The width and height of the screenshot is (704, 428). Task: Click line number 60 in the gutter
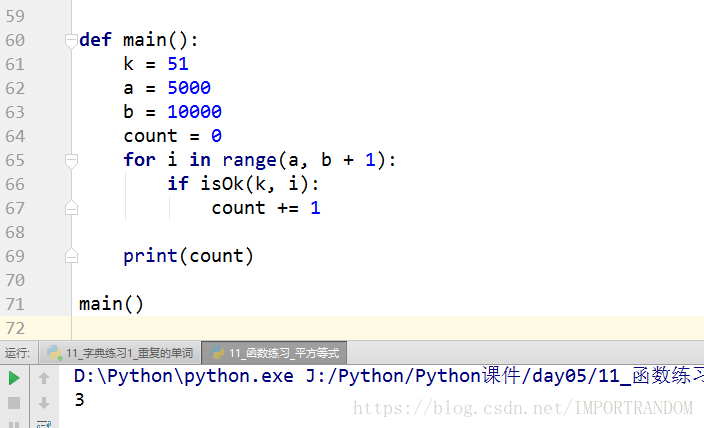[x=15, y=40]
